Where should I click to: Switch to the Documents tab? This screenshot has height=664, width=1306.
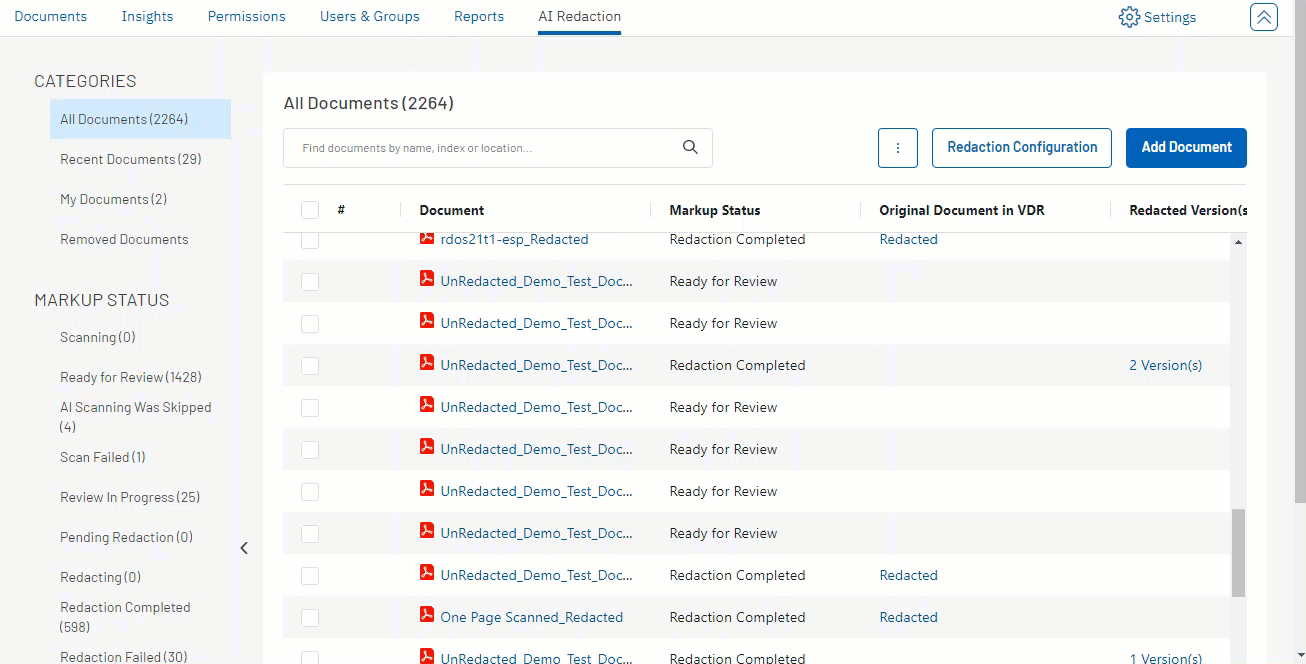51,16
